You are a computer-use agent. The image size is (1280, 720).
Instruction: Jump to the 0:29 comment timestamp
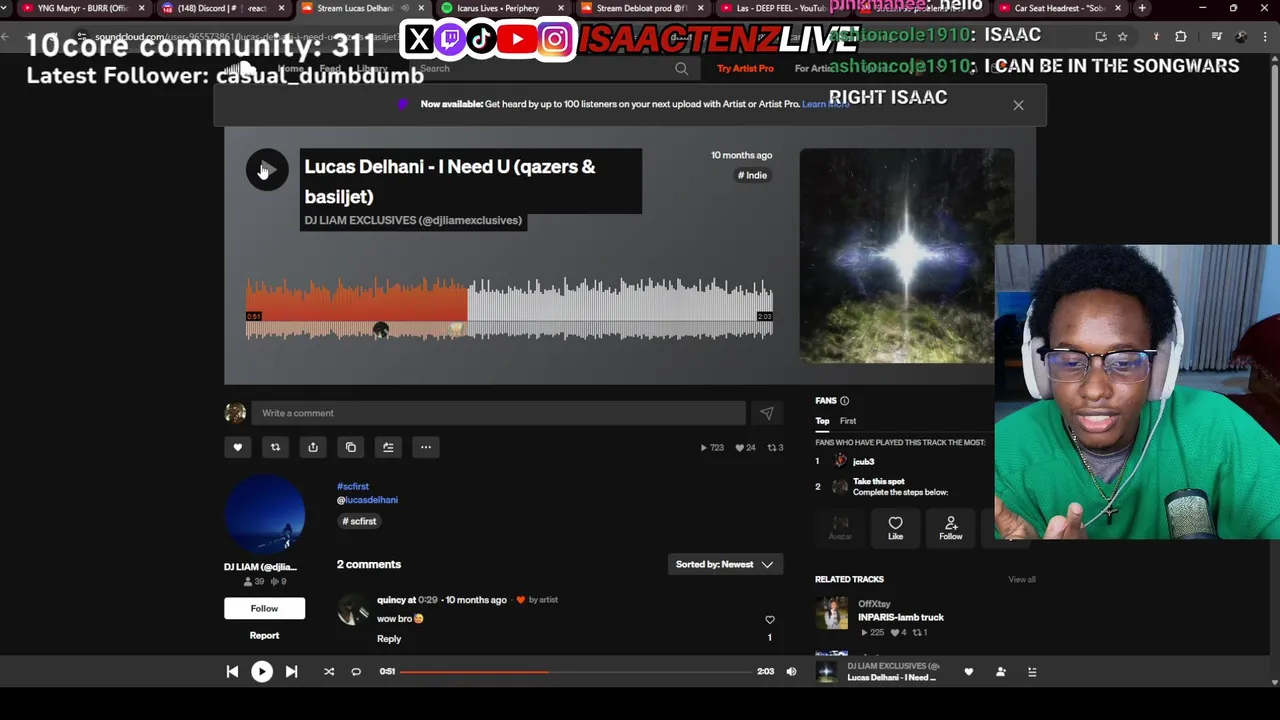[x=429, y=600]
